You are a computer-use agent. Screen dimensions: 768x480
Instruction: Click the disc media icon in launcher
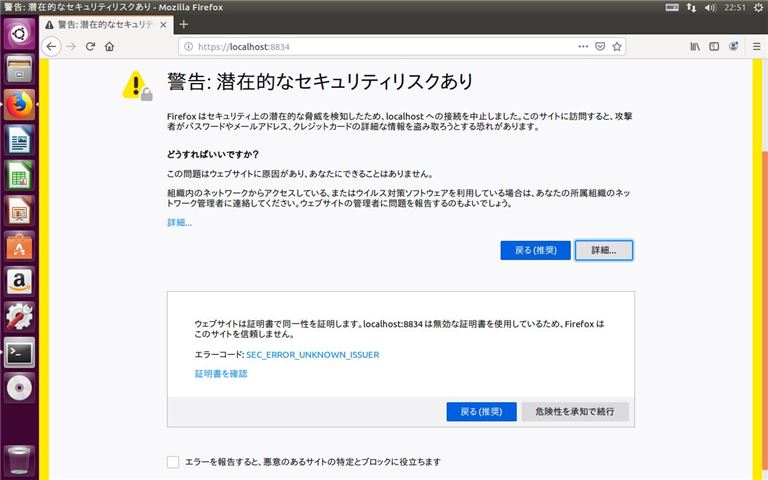pyautogui.click(x=19, y=388)
